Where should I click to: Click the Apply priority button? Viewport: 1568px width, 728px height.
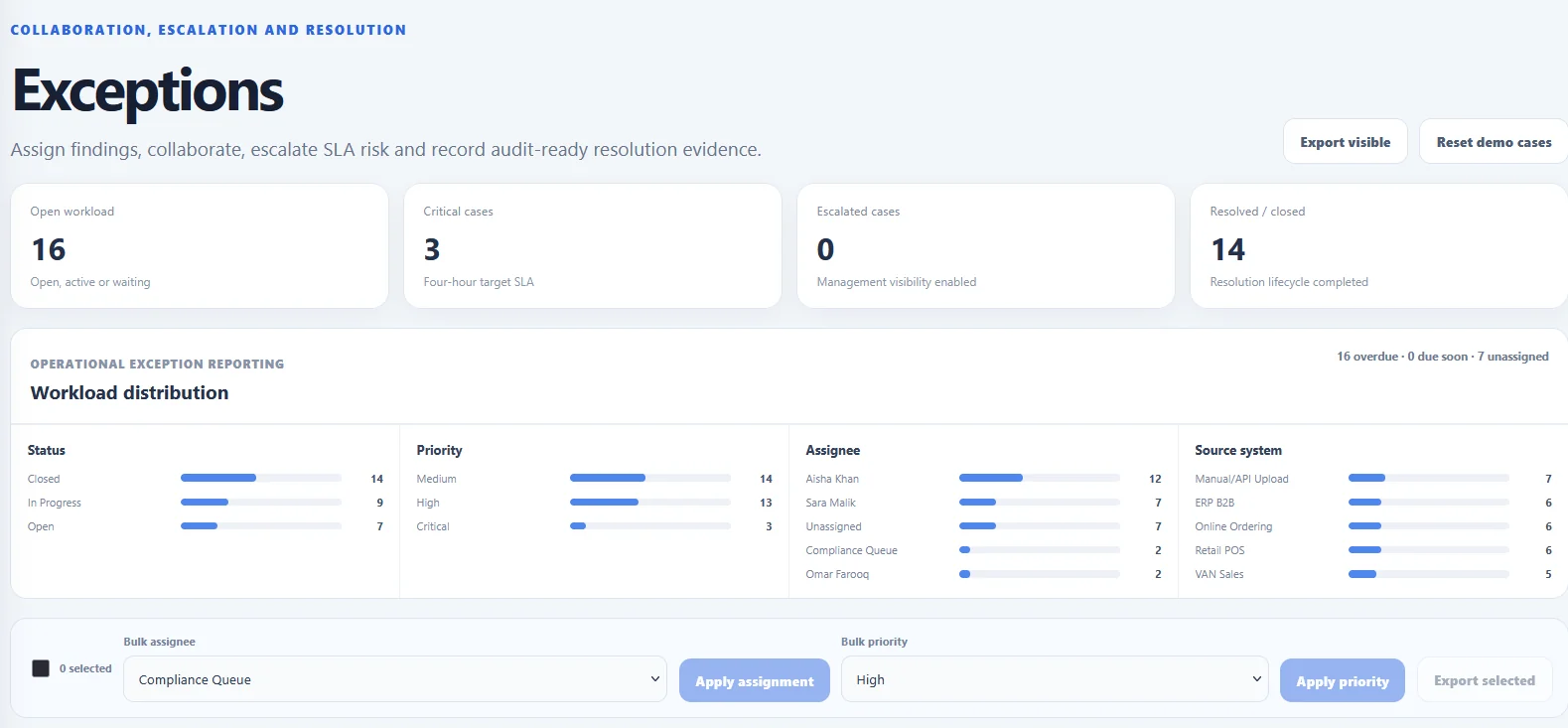(1343, 680)
